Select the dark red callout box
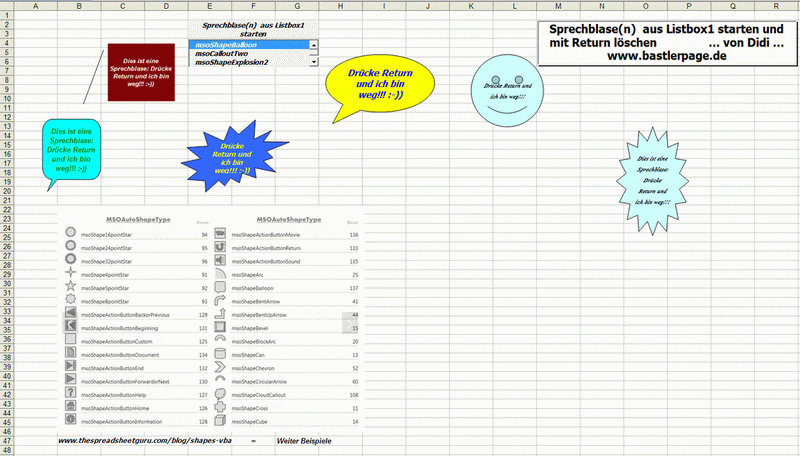 point(141,72)
